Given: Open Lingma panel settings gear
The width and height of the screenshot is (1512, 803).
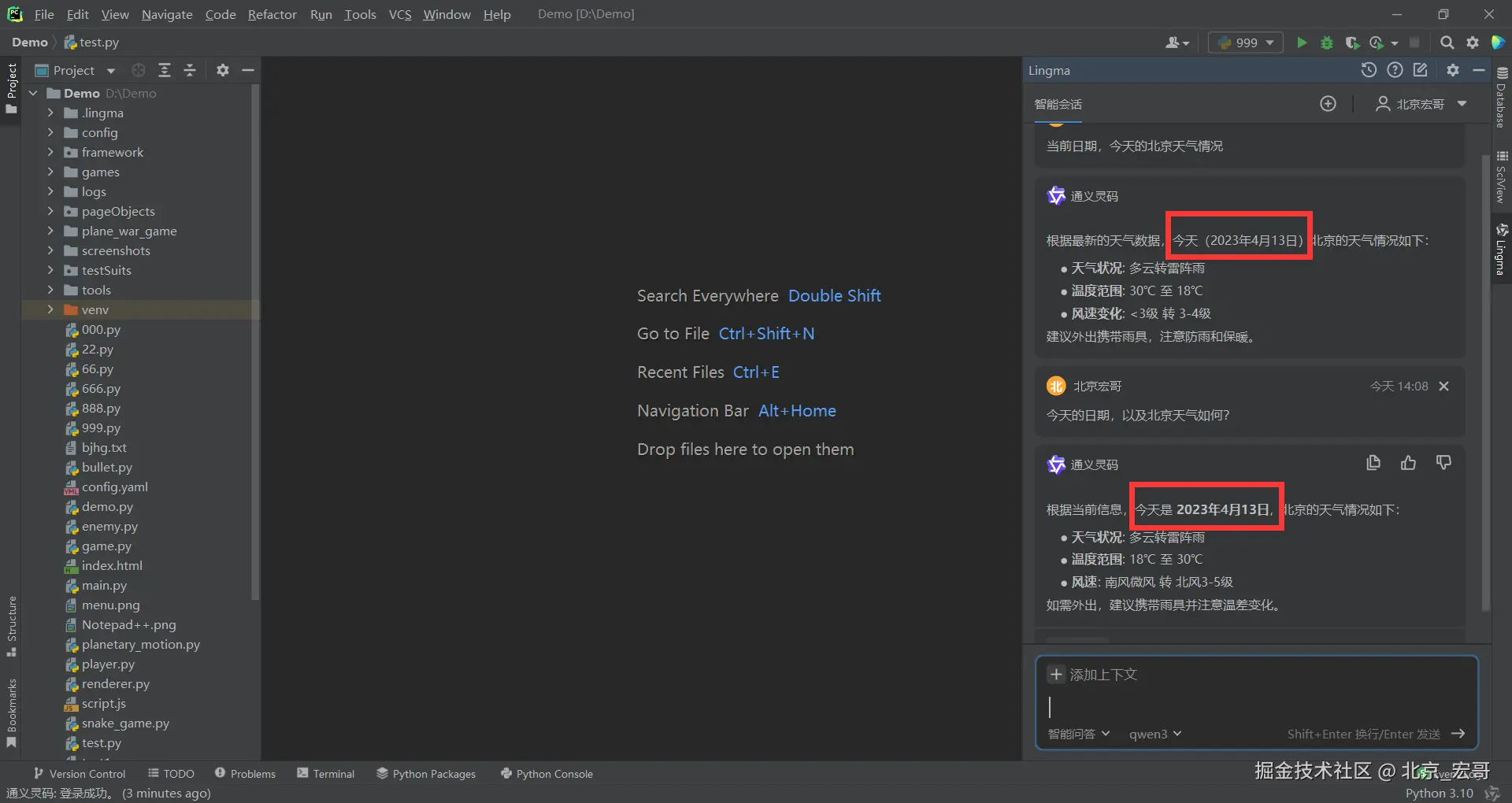Looking at the screenshot, I should (x=1453, y=70).
